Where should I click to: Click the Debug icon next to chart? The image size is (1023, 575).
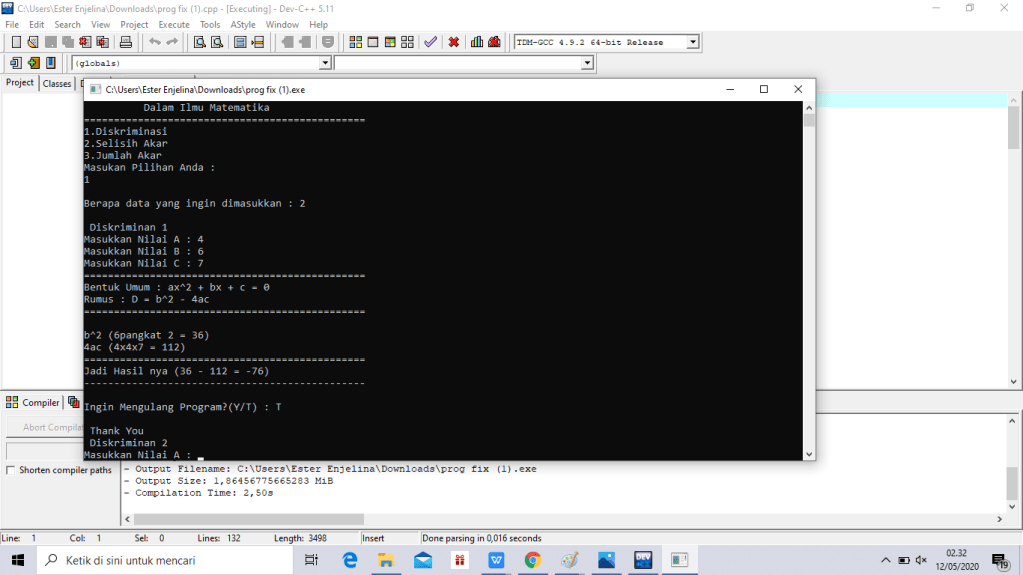(494, 42)
